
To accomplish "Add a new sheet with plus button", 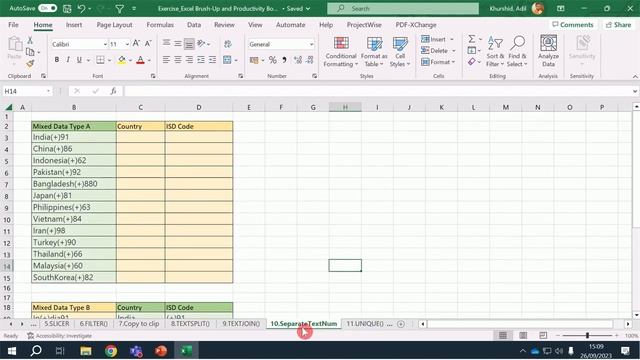I will 401,324.
